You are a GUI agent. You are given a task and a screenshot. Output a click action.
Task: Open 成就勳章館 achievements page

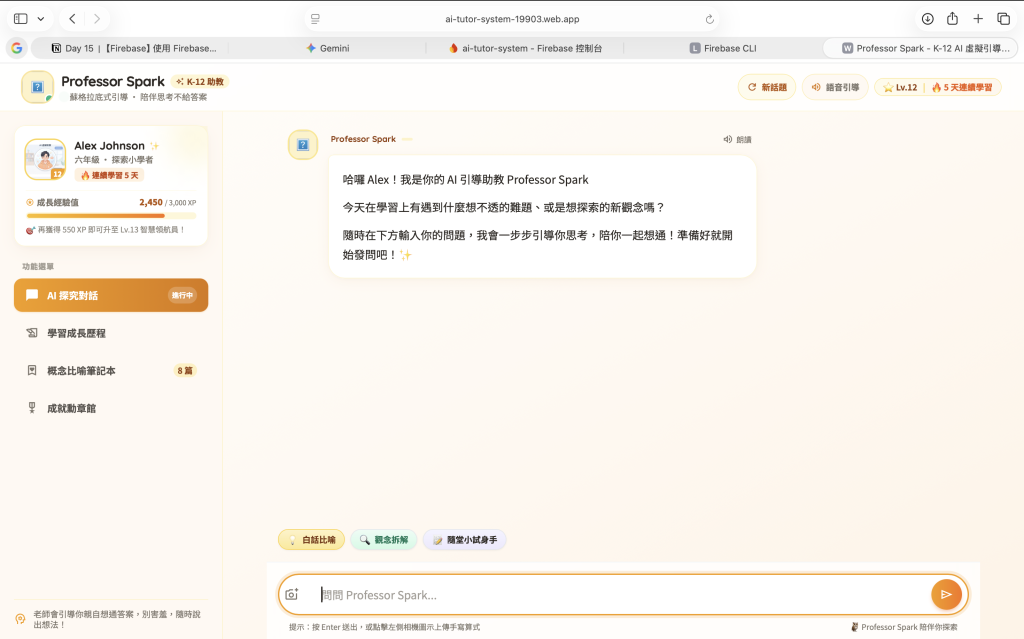coord(111,408)
